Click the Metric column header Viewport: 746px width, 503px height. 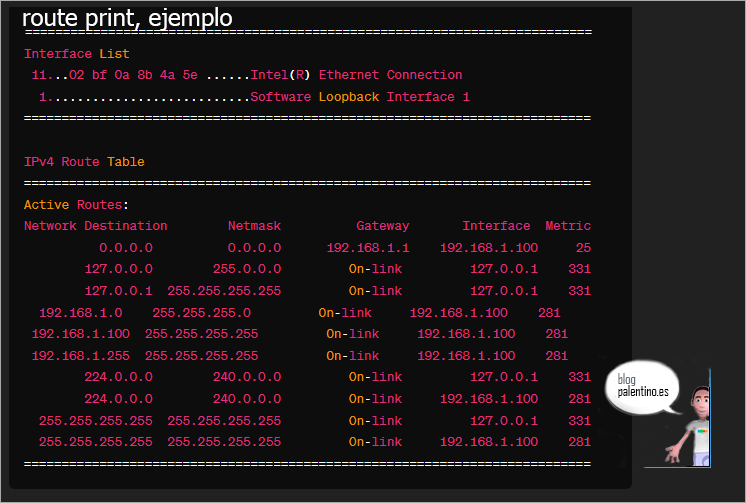point(568,226)
